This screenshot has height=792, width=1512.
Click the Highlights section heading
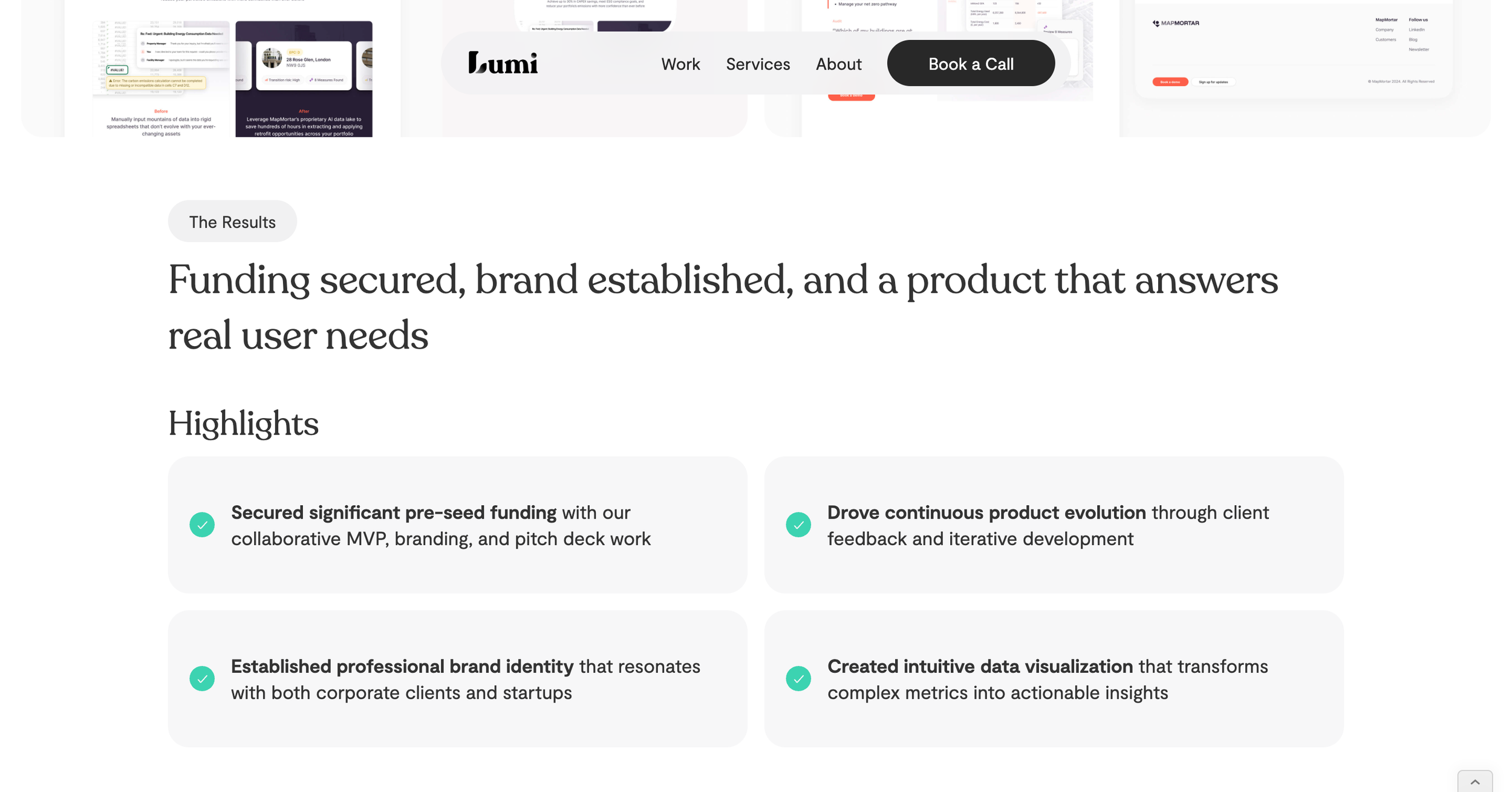(243, 423)
